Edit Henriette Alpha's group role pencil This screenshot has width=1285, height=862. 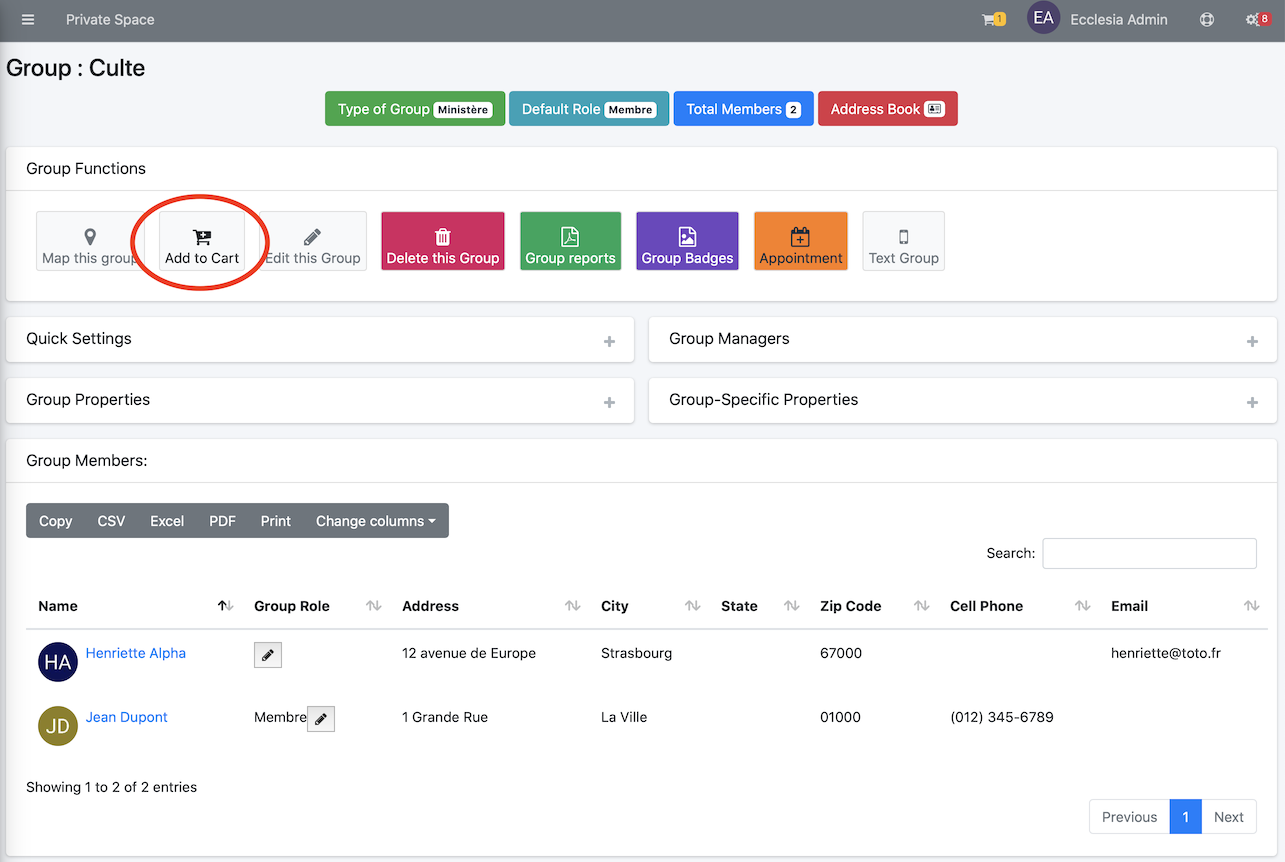pyautogui.click(x=268, y=655)
